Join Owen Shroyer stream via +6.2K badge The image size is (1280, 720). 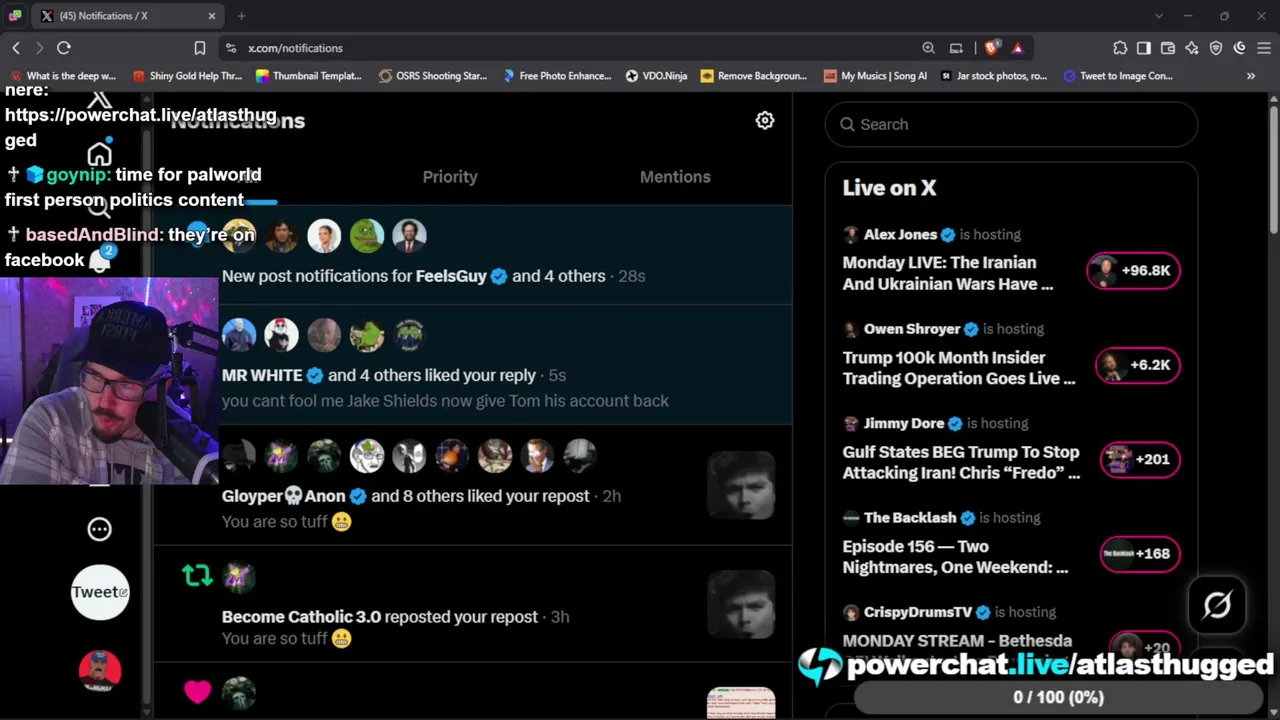[1137, 365]
